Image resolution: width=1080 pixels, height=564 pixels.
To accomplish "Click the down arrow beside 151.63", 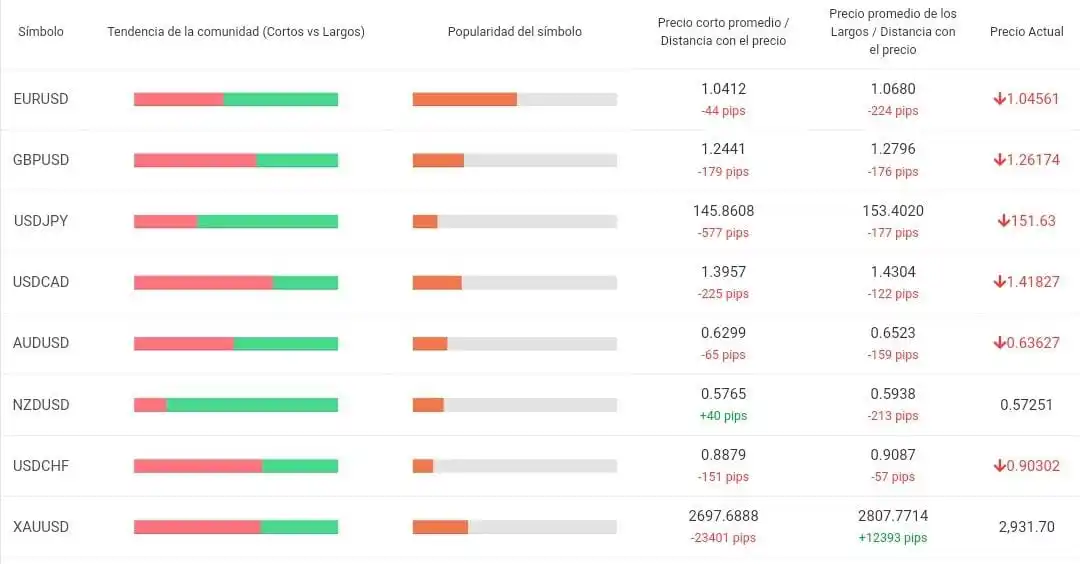I will 1003,221.
